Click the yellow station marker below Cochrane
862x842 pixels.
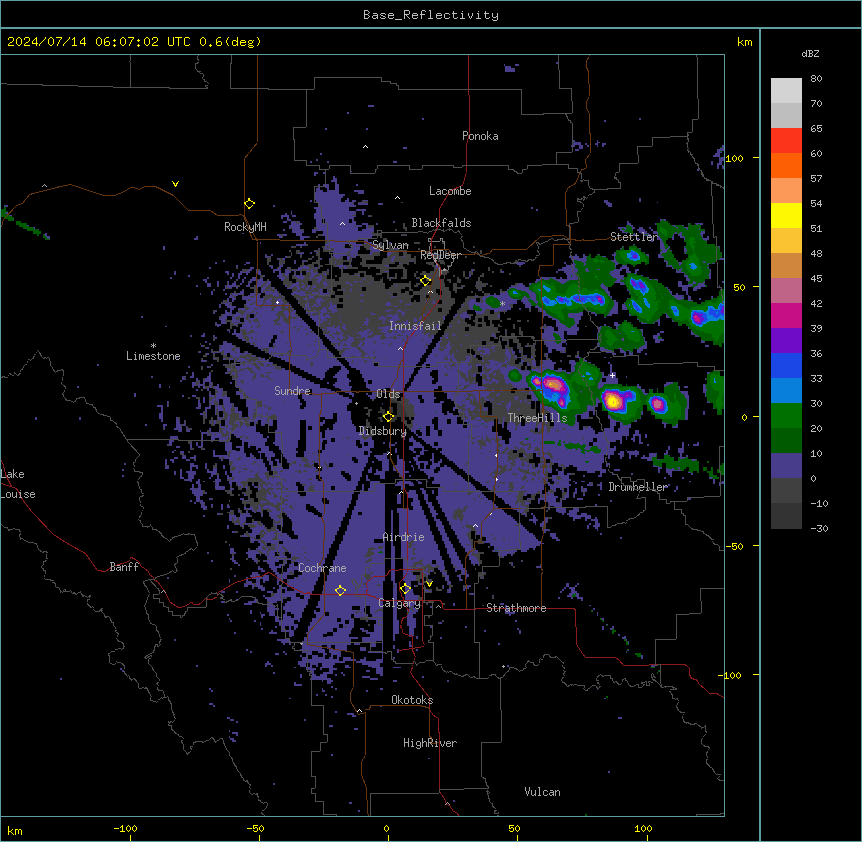coord(340,590)
